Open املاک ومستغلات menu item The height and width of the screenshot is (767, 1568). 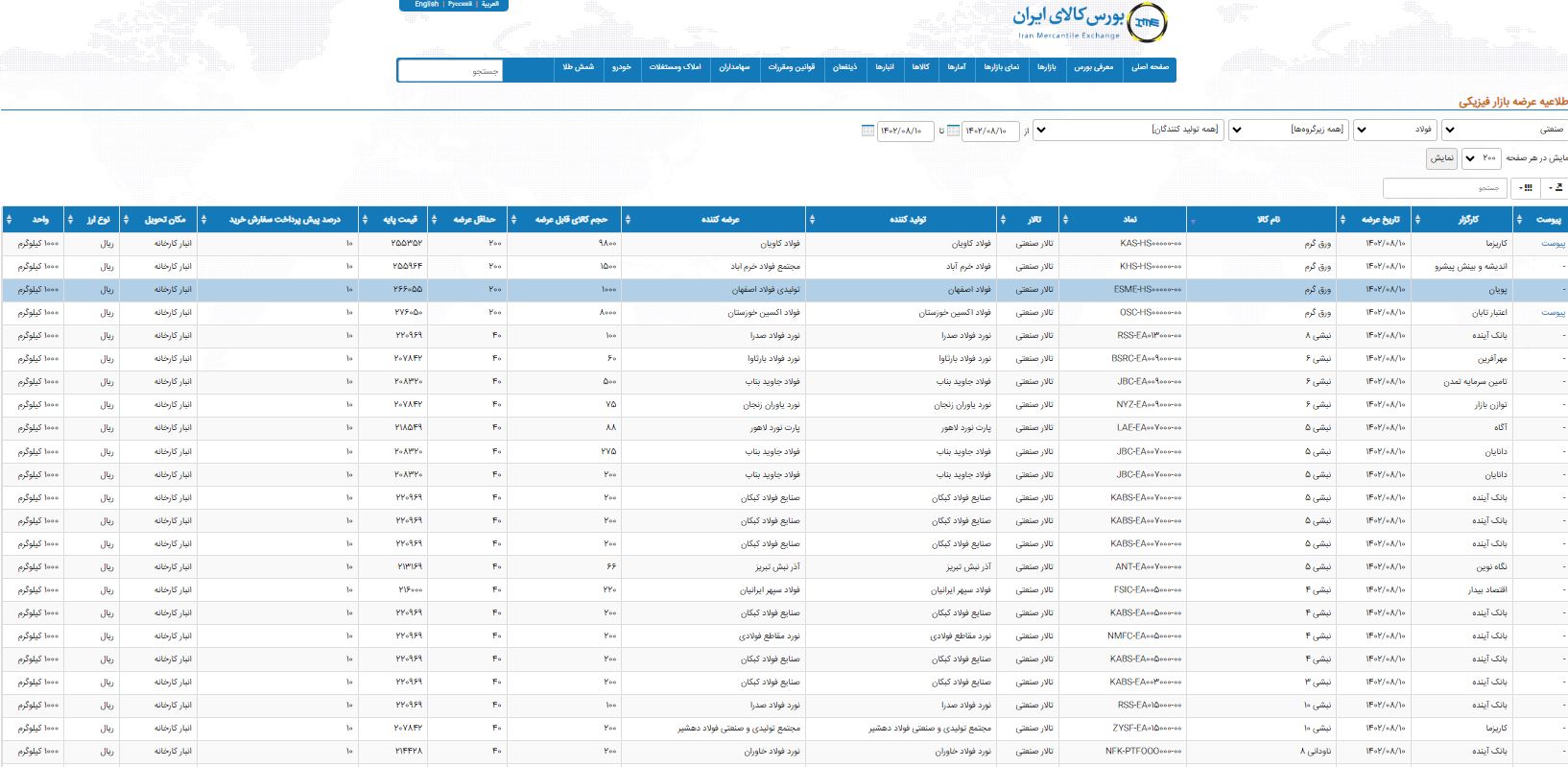pyautogui.click(x=675, y=68)
